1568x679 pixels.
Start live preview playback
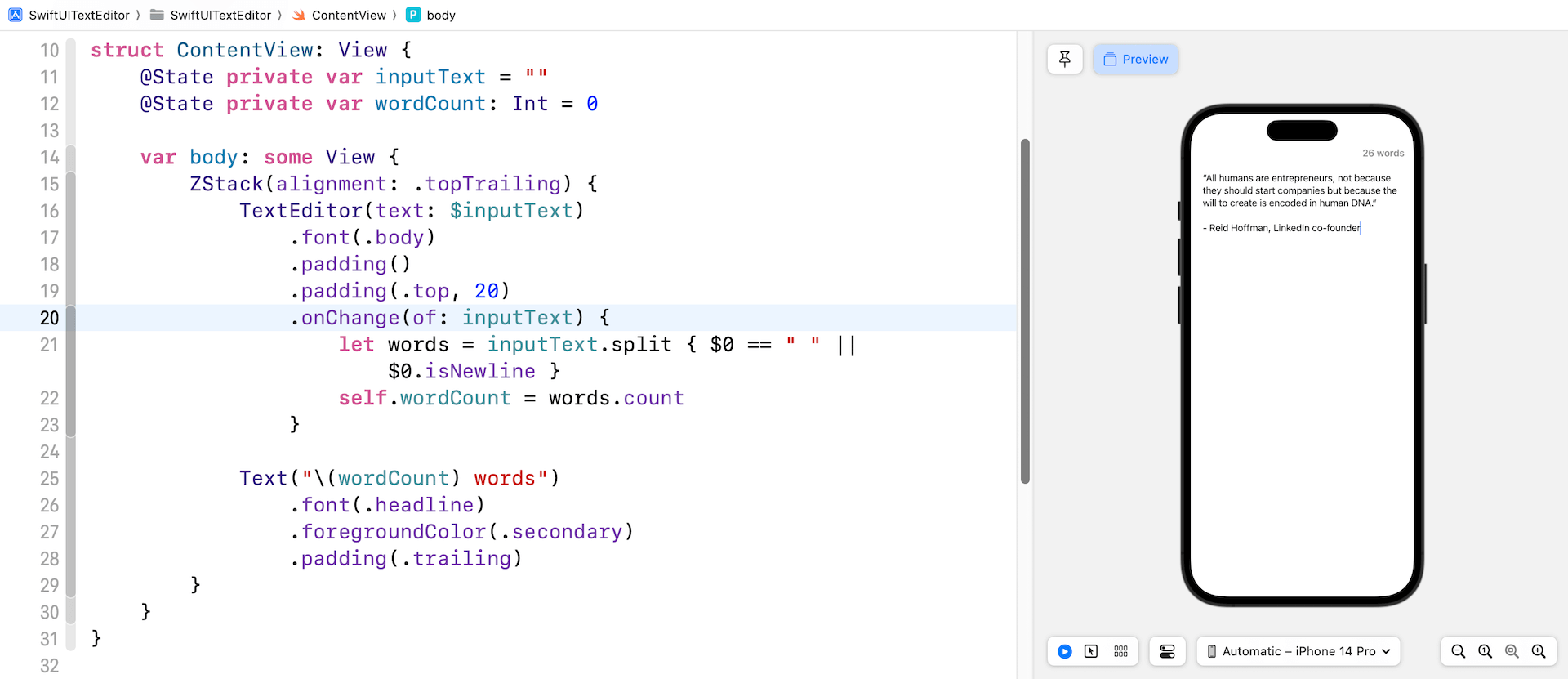[x=1065, y=651]
